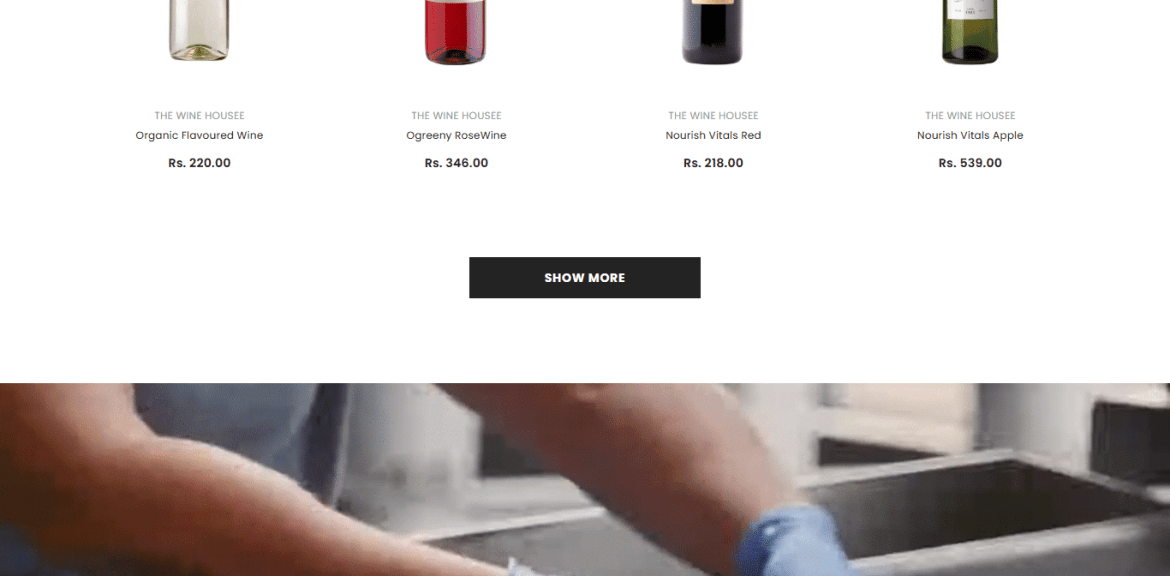Viewport: 1170px width, 576px height.
Task: Click the red rosé wine bottle image
Action: click(455, 31)
